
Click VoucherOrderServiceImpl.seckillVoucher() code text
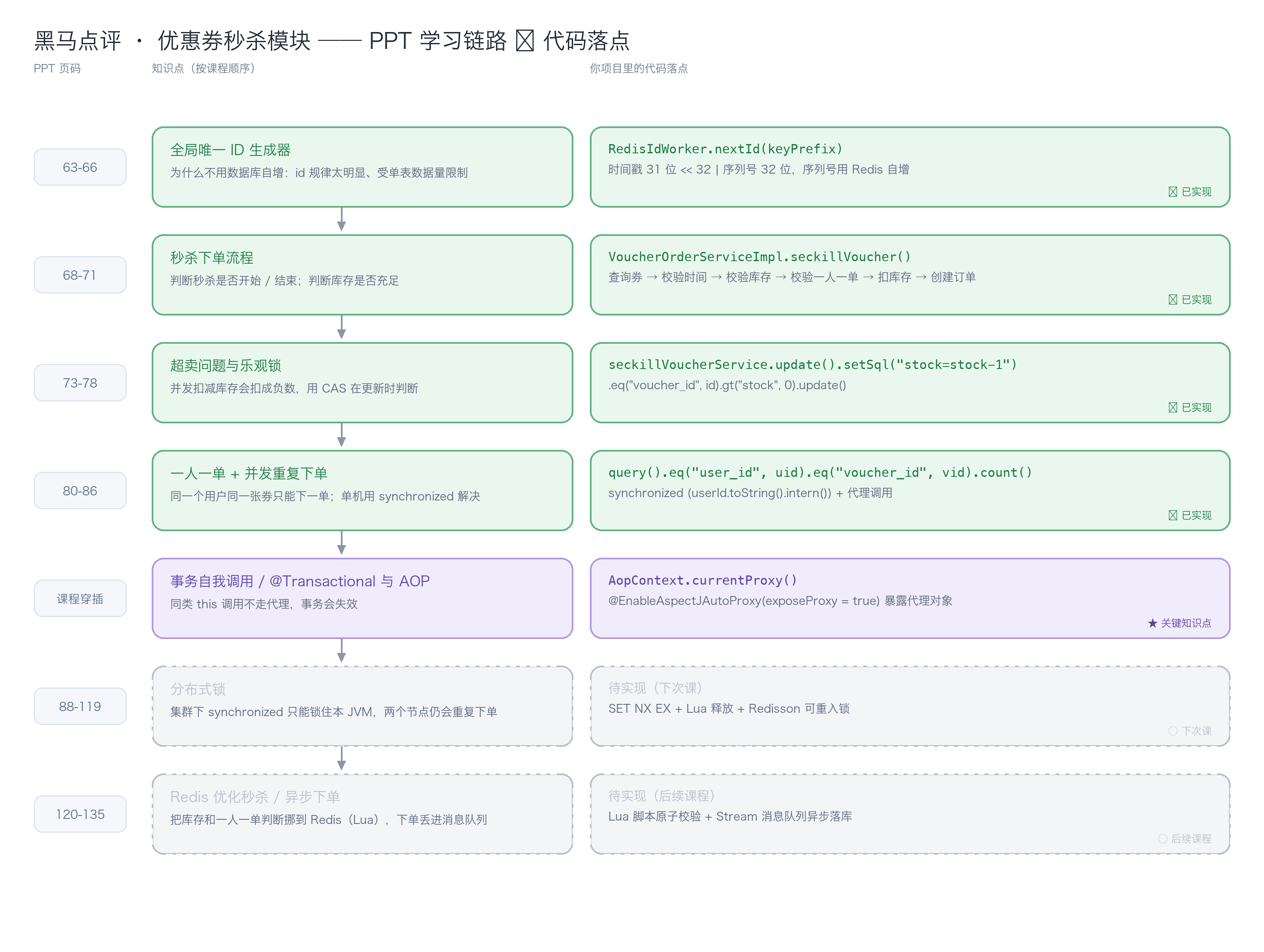(759, 257)
